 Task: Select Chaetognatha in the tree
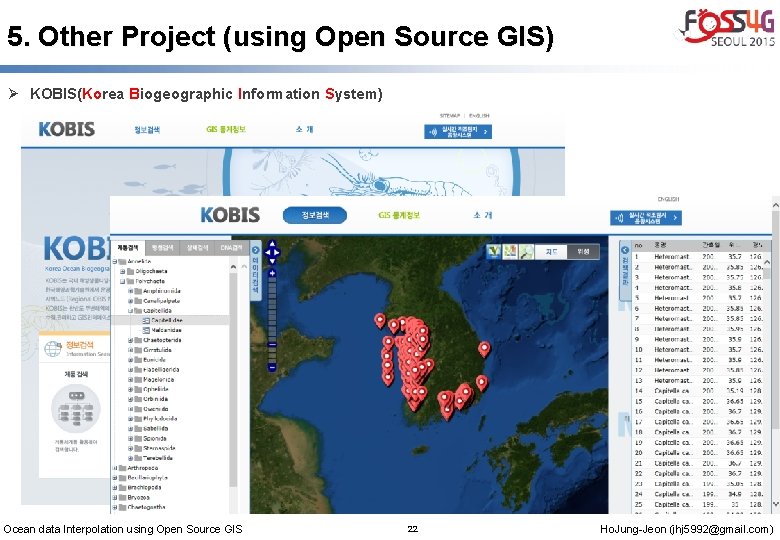click(146, 507)
